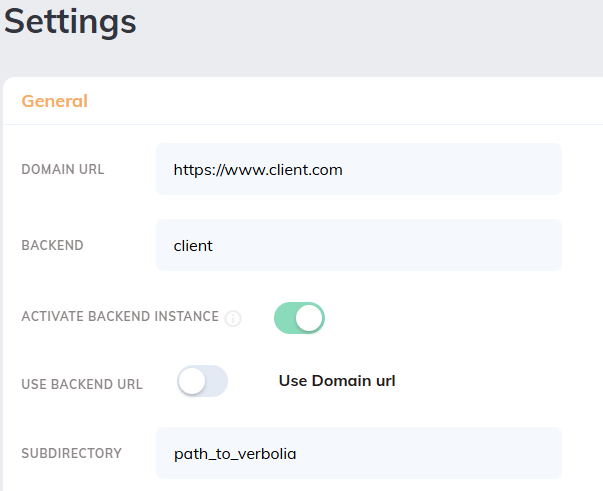This screenshot has height=491, width=603.
Task: Click the https://www.client.com text
Action: pos(258,170)
